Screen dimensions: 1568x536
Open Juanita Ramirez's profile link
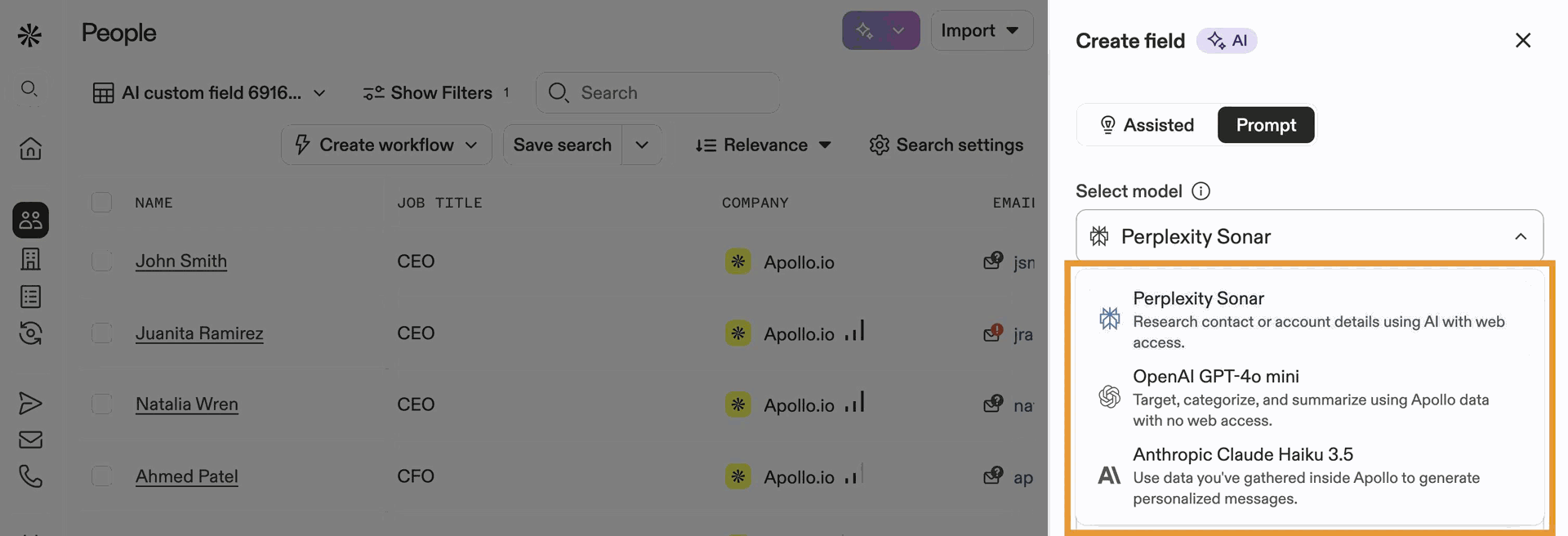[198, 333]
